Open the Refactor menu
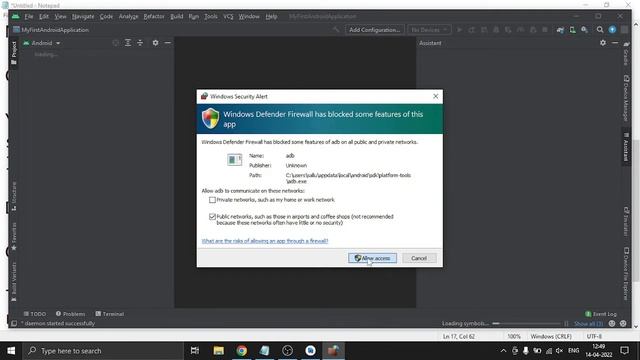640x360 pixels. pos(153,16)
